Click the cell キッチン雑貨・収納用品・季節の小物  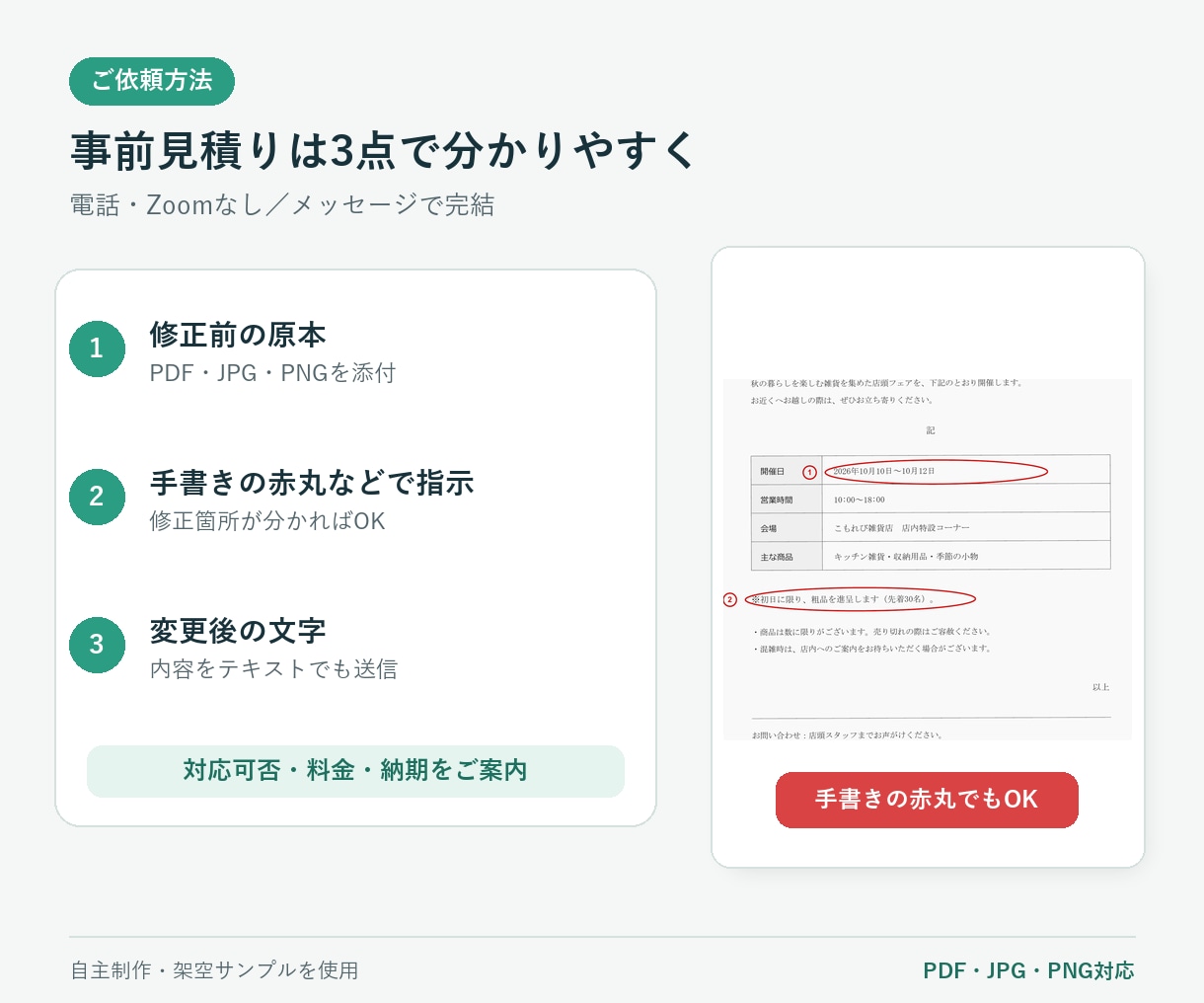coord(906,557)
